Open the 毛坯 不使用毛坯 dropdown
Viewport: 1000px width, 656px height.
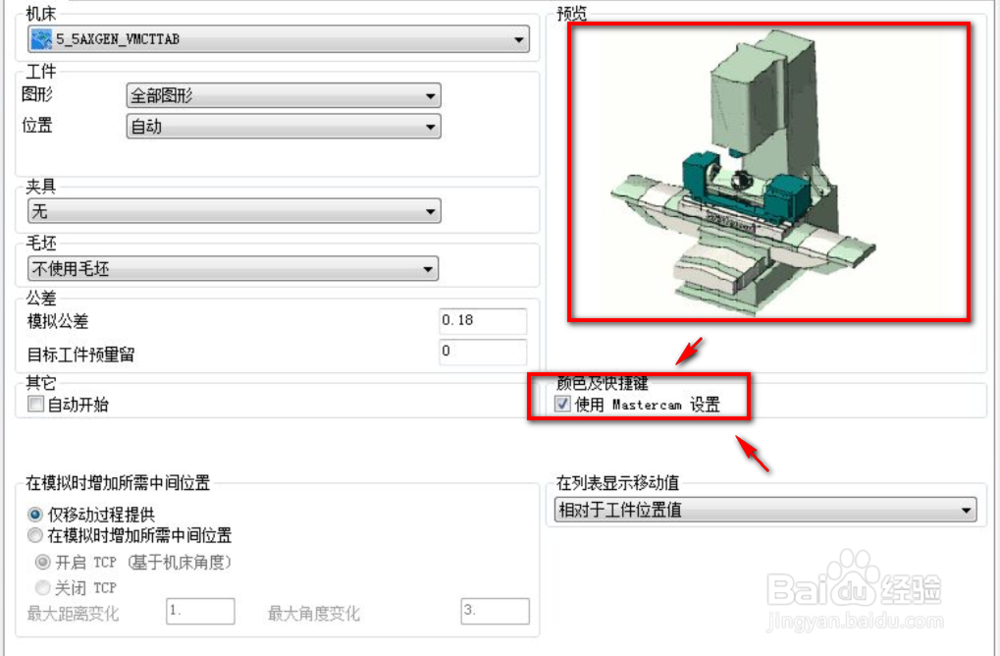click(233, 268)
